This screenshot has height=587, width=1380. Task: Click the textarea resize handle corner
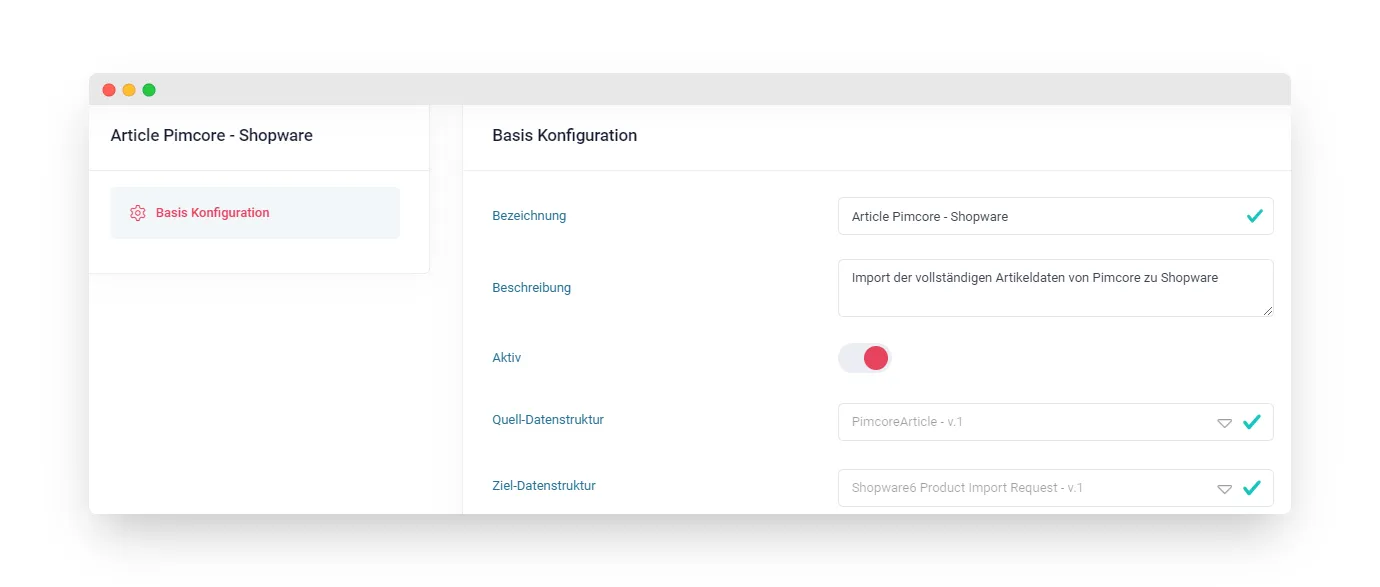[x=1268, y=311]
